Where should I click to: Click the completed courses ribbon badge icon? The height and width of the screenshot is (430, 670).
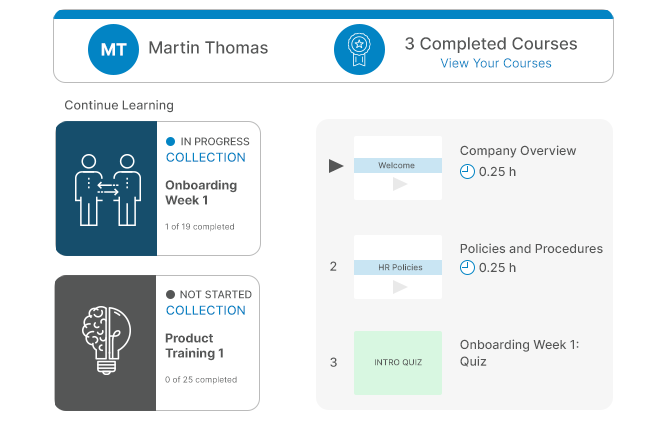[x=359, y=50]
